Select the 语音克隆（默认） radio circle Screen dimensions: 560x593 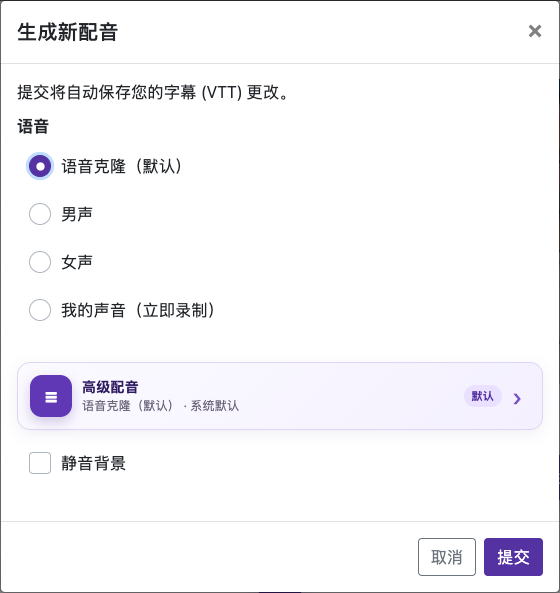pos(40,166)
